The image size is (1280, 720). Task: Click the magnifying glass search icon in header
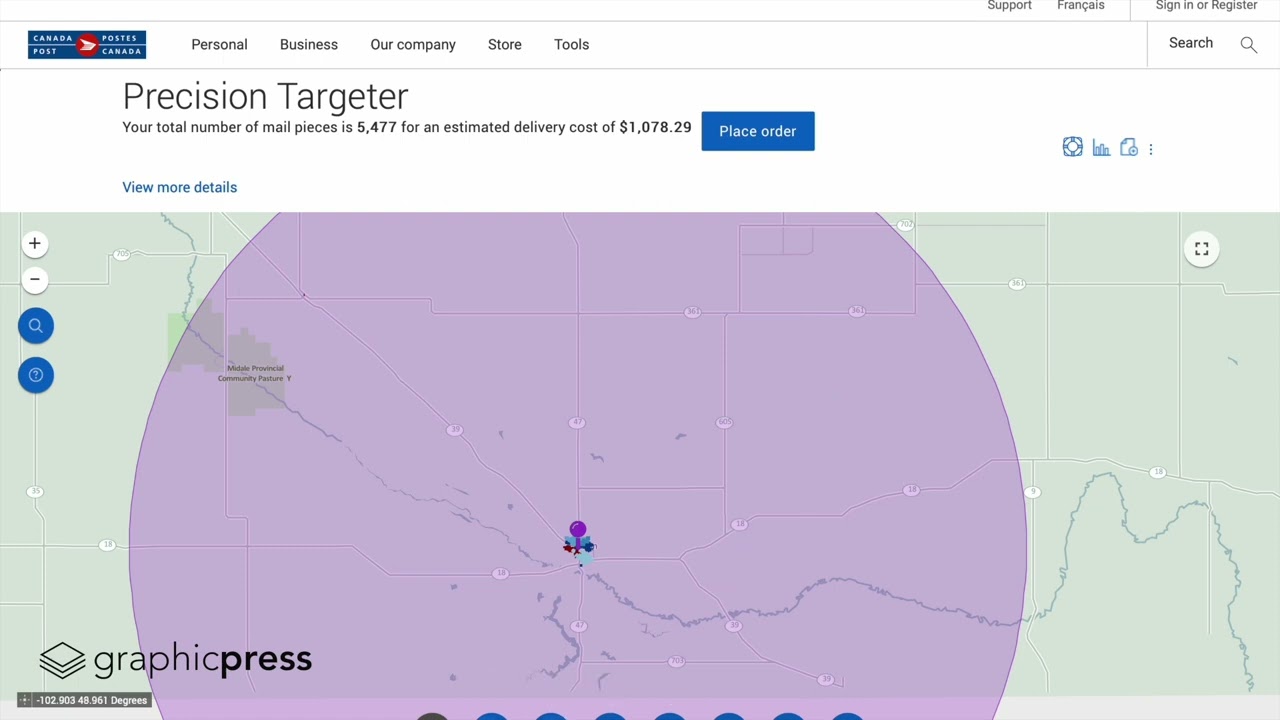(1248, 44)
